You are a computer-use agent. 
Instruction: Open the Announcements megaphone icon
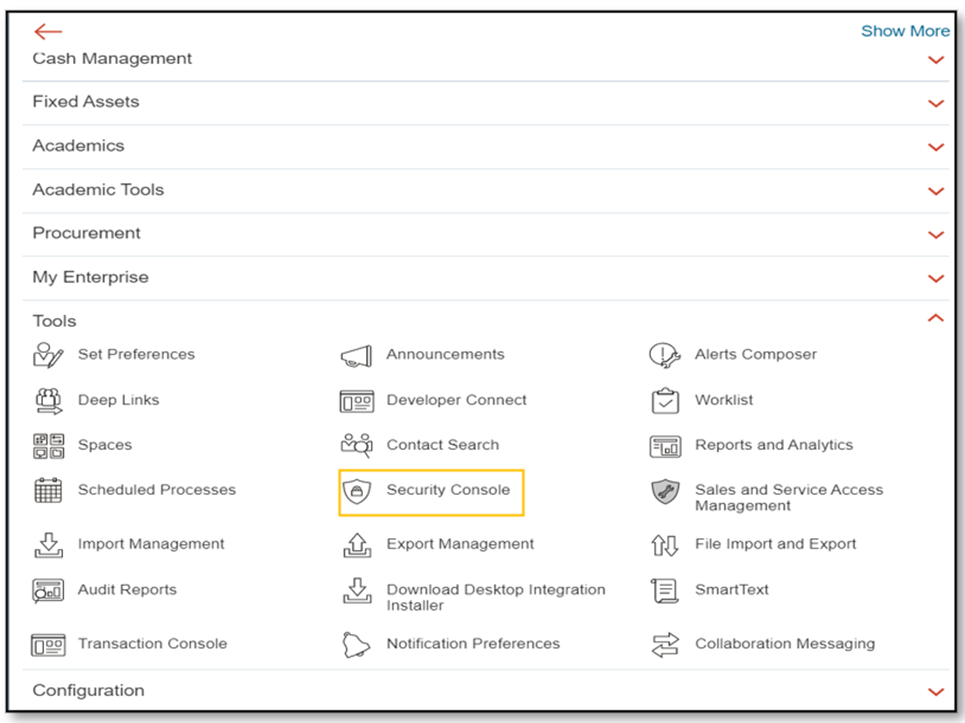356,356
